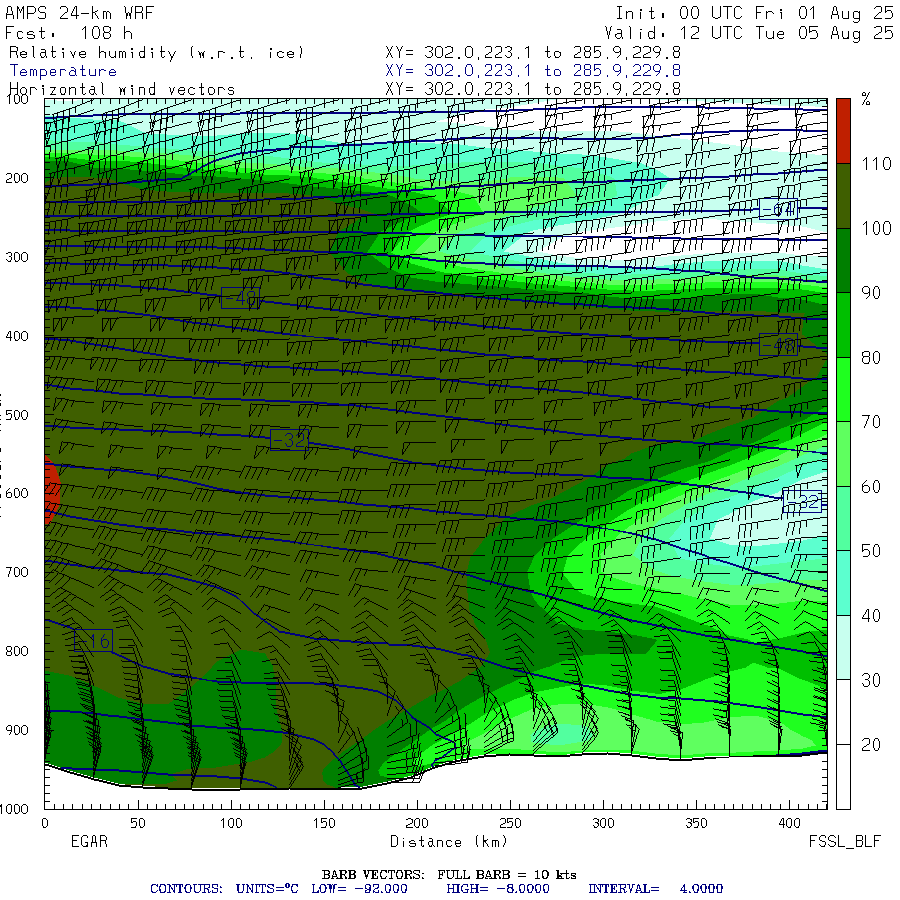Click the "50" distance axis label below the plot

[138, 824]
